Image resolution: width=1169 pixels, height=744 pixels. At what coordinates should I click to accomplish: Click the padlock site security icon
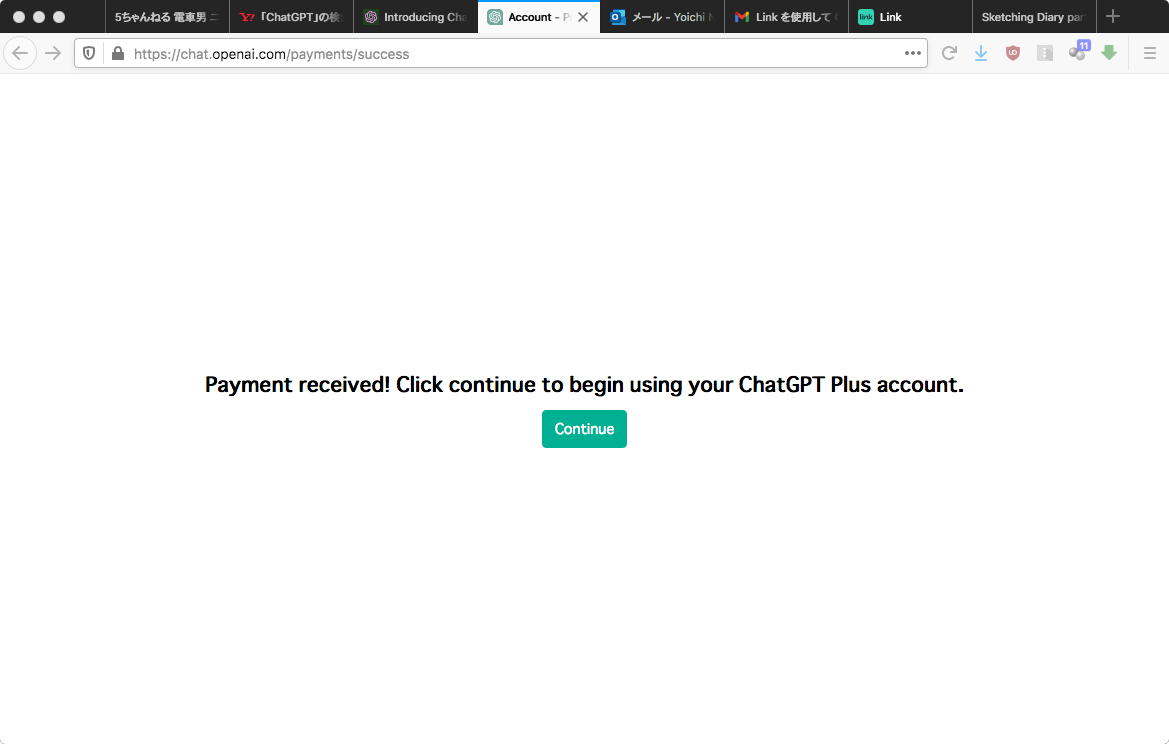coord(118,54)
